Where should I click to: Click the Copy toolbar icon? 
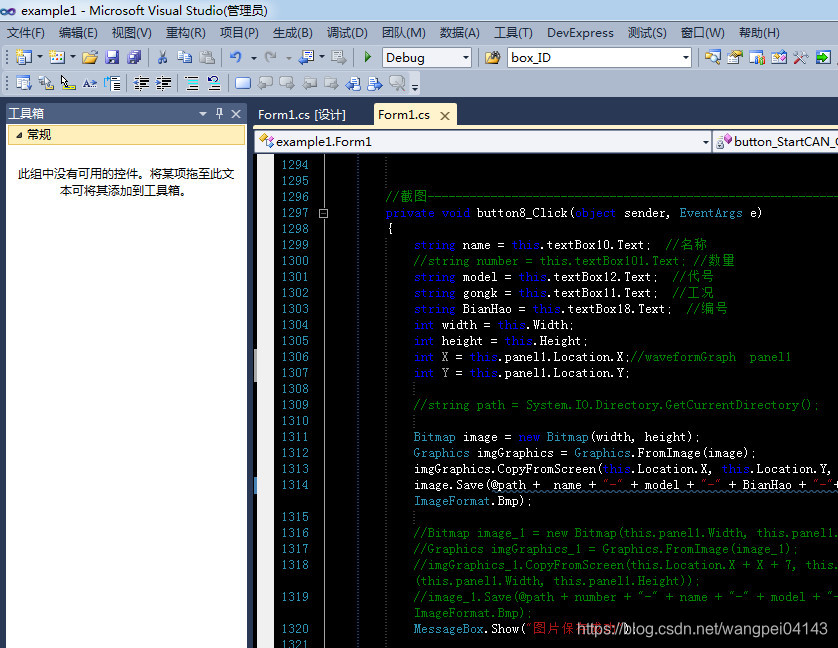coord(184,57)
